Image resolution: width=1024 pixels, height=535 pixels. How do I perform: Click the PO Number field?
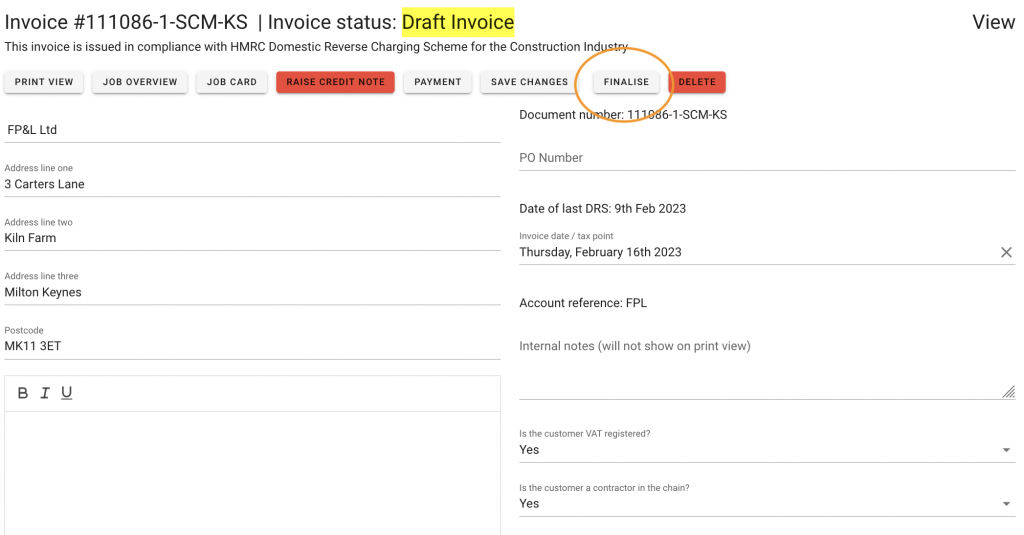click(x=766, y=158)
